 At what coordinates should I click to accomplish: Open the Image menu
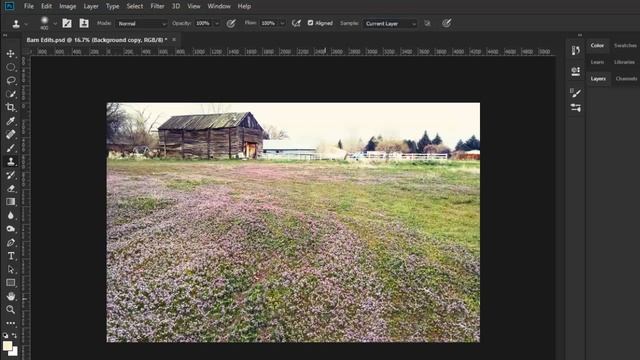67,6
